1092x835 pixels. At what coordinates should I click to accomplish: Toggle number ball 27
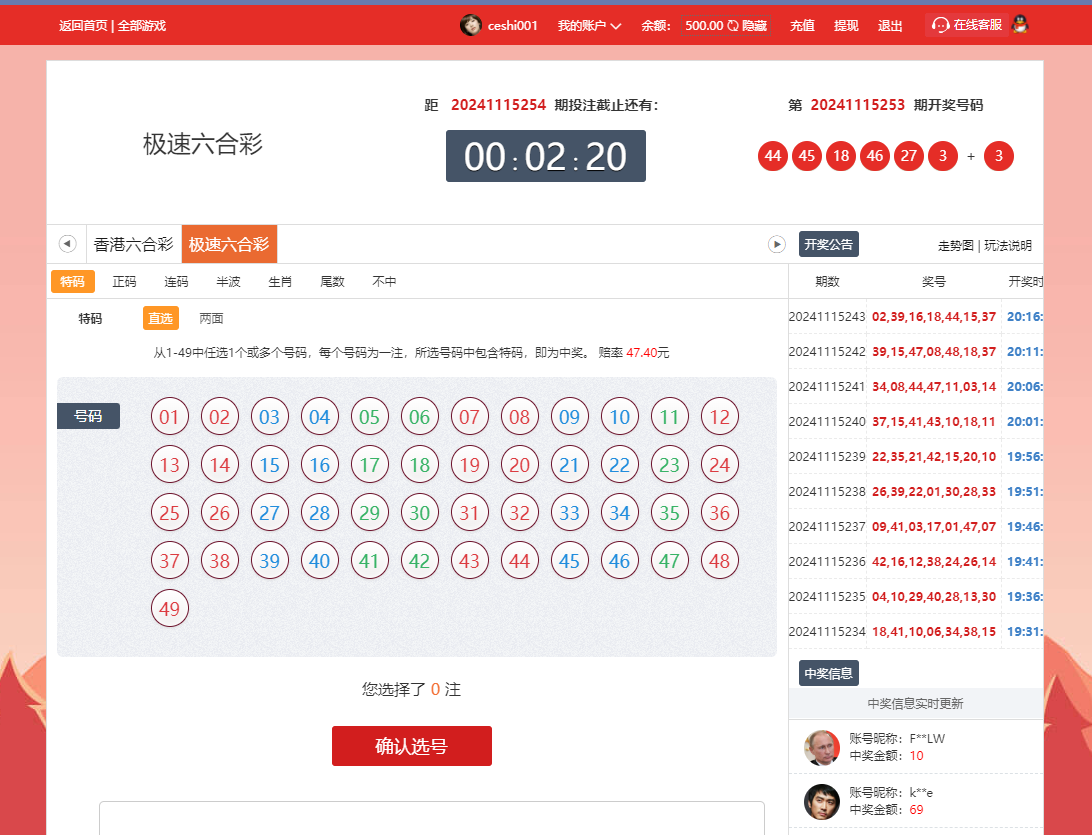point(269,513)
